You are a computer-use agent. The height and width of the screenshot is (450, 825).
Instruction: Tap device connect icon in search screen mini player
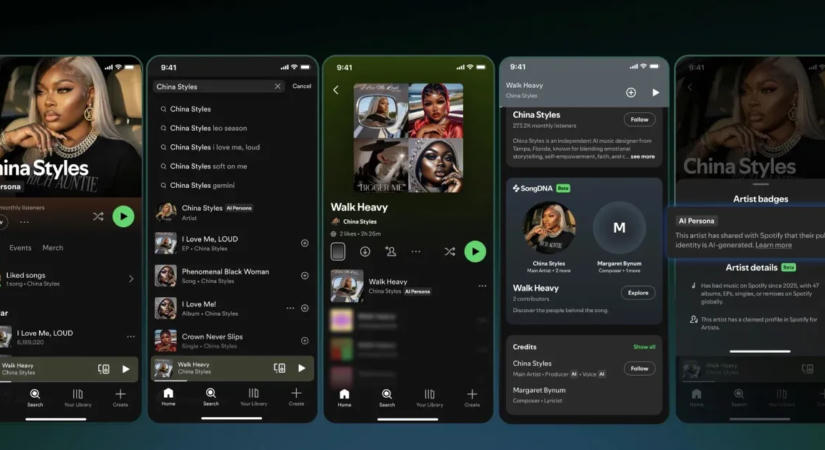[279, 368]
